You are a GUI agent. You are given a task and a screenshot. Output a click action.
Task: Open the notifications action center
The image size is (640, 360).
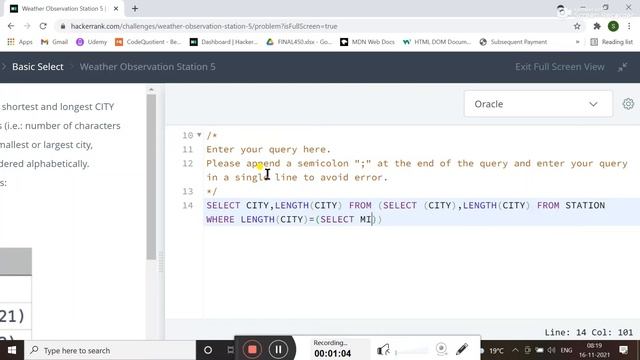[624, 350]
